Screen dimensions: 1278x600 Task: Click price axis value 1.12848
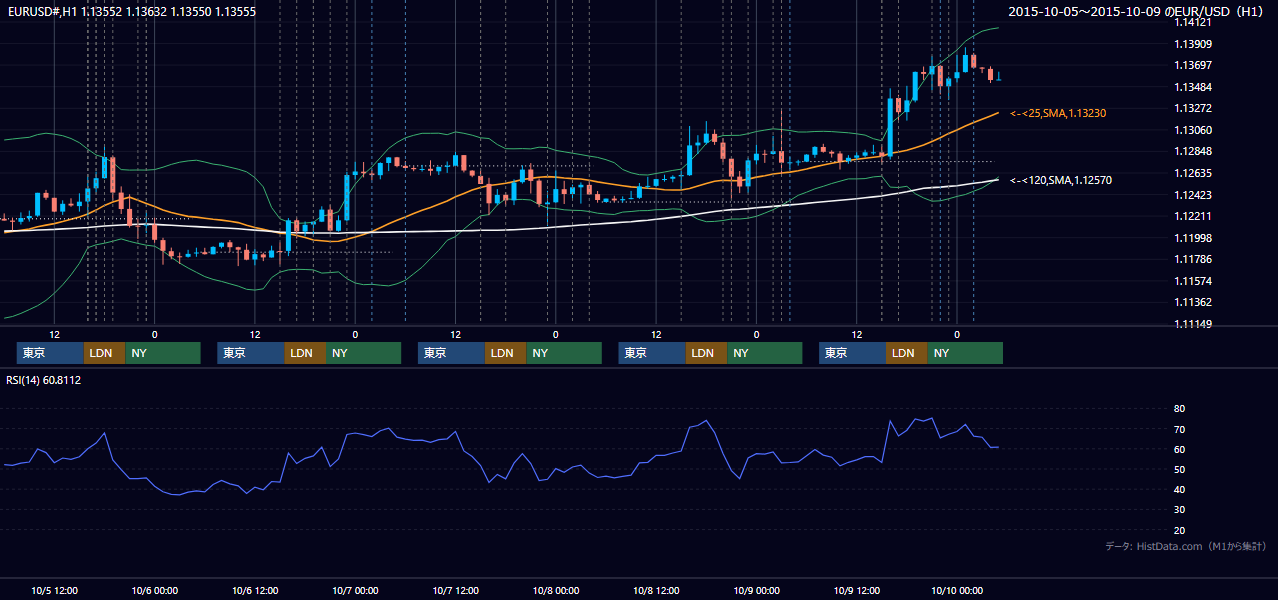[x=1193, y=151]
